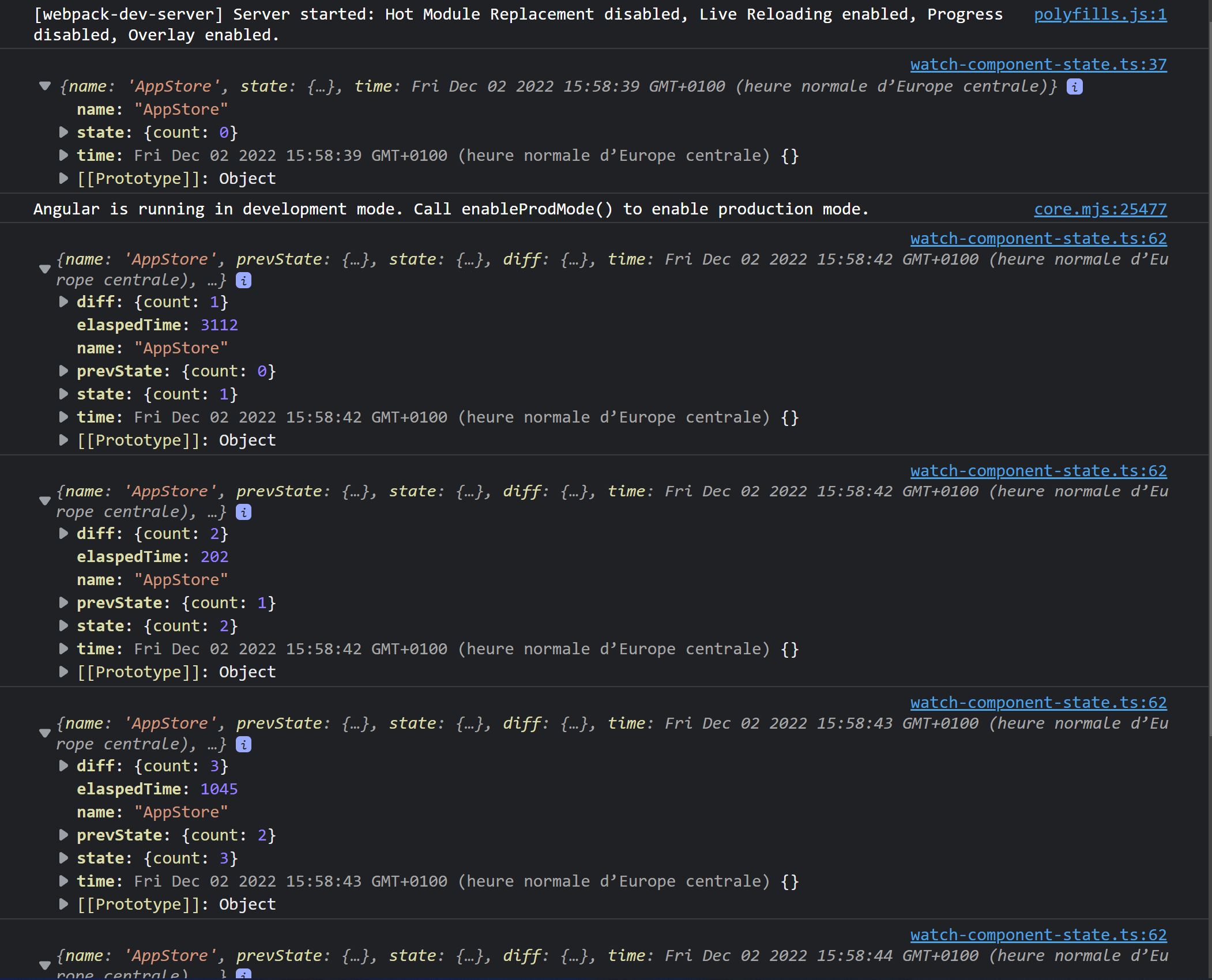Image resolution: width=1212 pixels, height=980 pixels.
Task: Open watch-component-state.ts:62 link above the elaspedTime 1045 entry
Action: click(x=1038, y=703)
